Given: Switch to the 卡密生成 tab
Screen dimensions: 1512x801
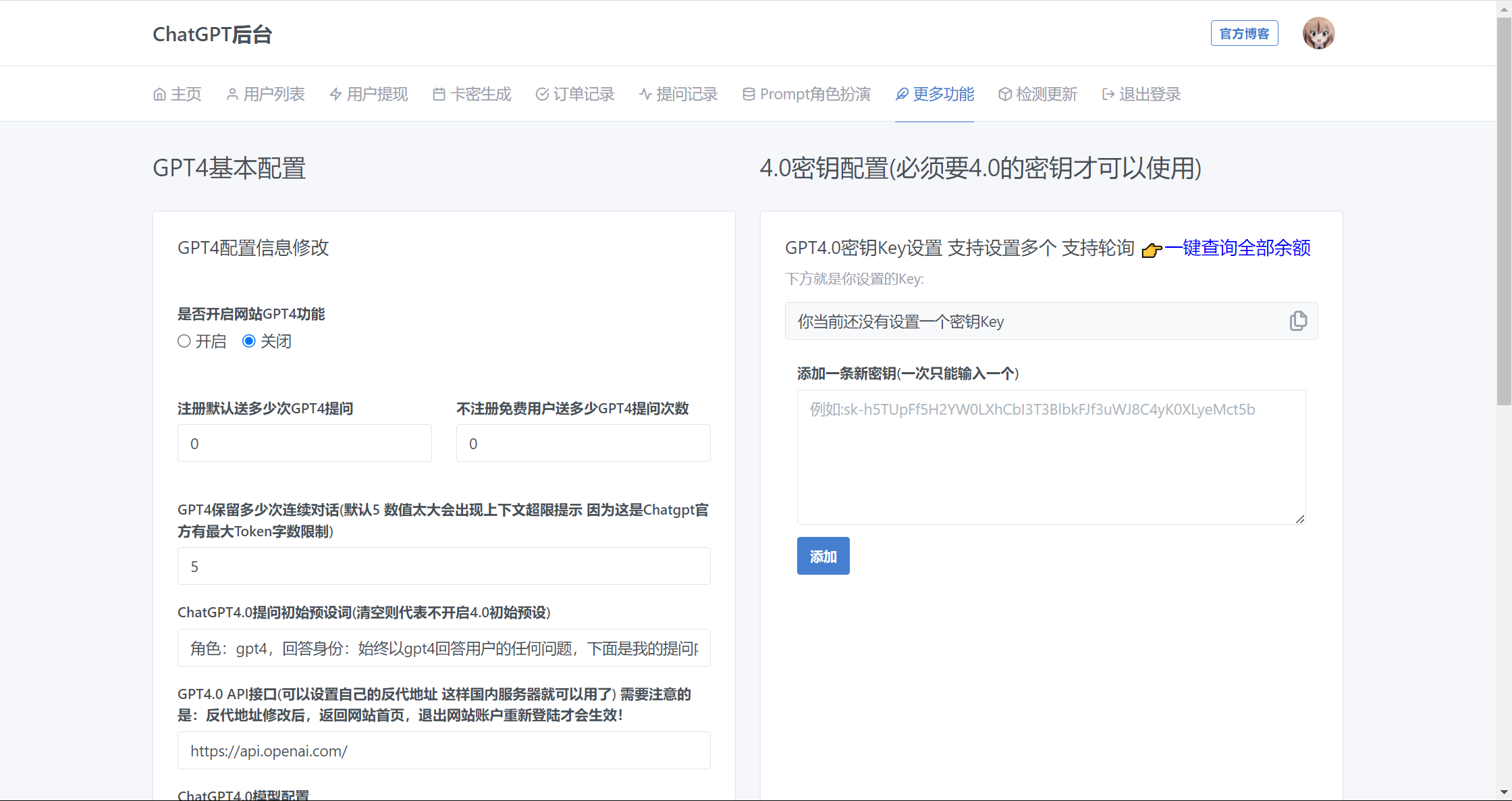Looking at the screenshot, I should tap(472, 95).
